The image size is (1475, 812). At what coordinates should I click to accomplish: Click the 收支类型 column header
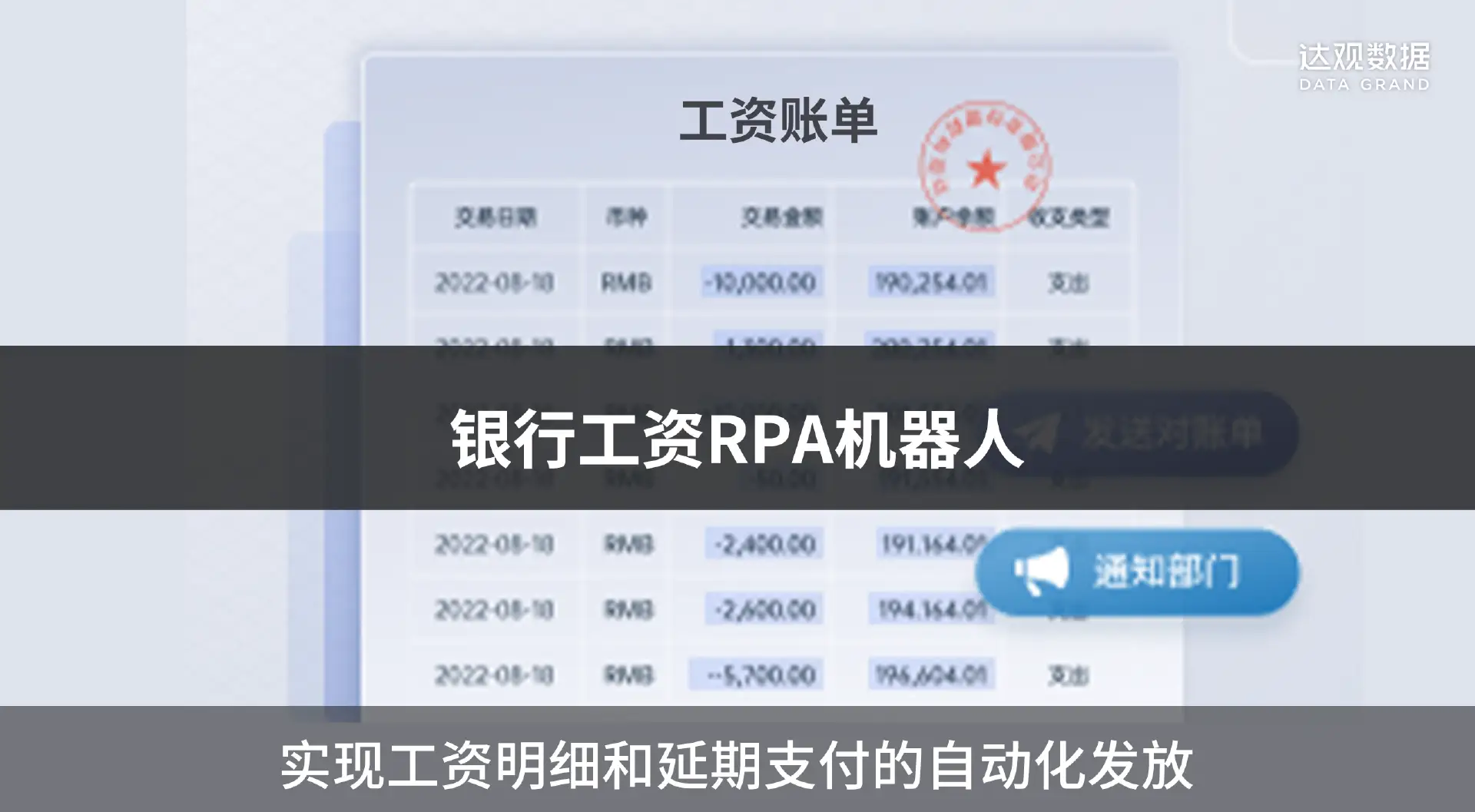(x=1069, y=217)
